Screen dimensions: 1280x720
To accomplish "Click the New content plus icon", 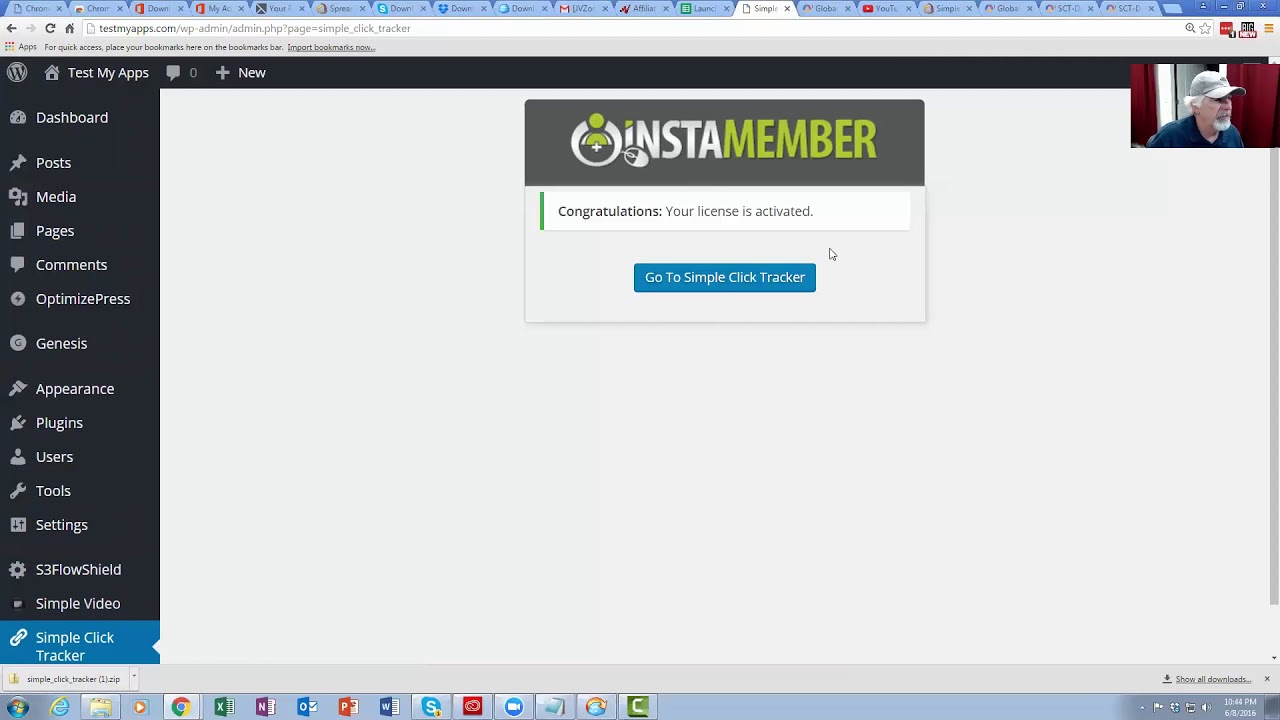I will coord(222,72).
